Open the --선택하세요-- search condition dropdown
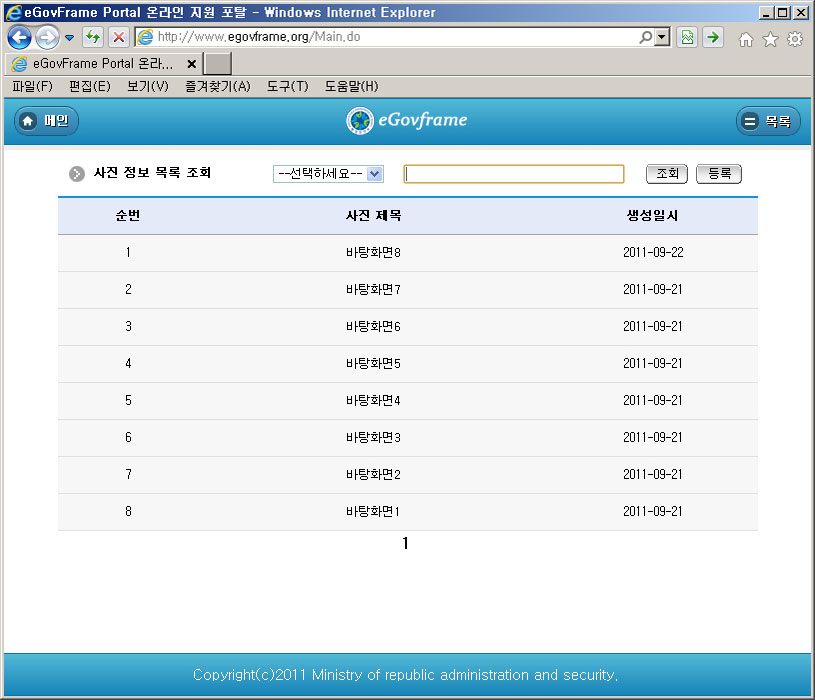Viewport: 815px width, 700px height. [x=328, y=174]
